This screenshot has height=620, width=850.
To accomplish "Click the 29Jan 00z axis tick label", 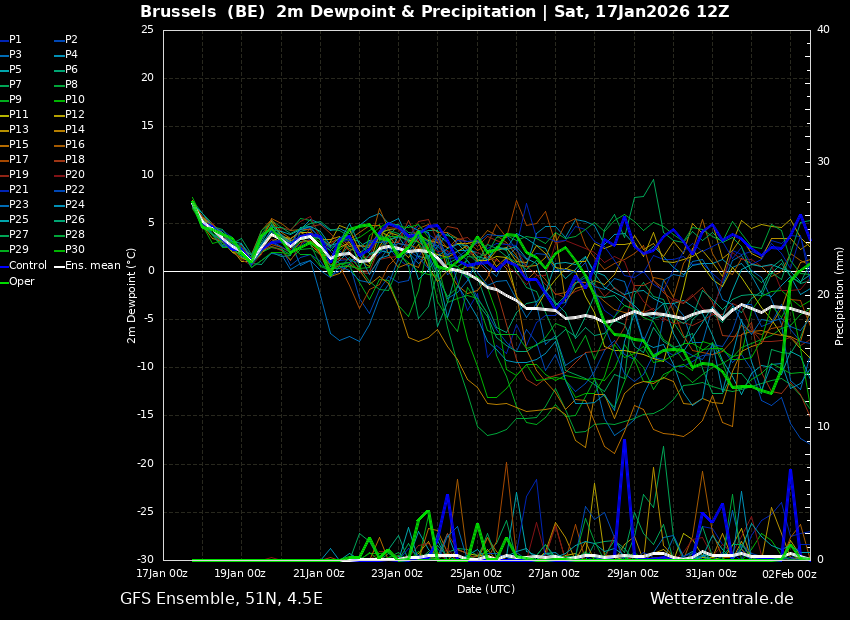I will point(633,574).
